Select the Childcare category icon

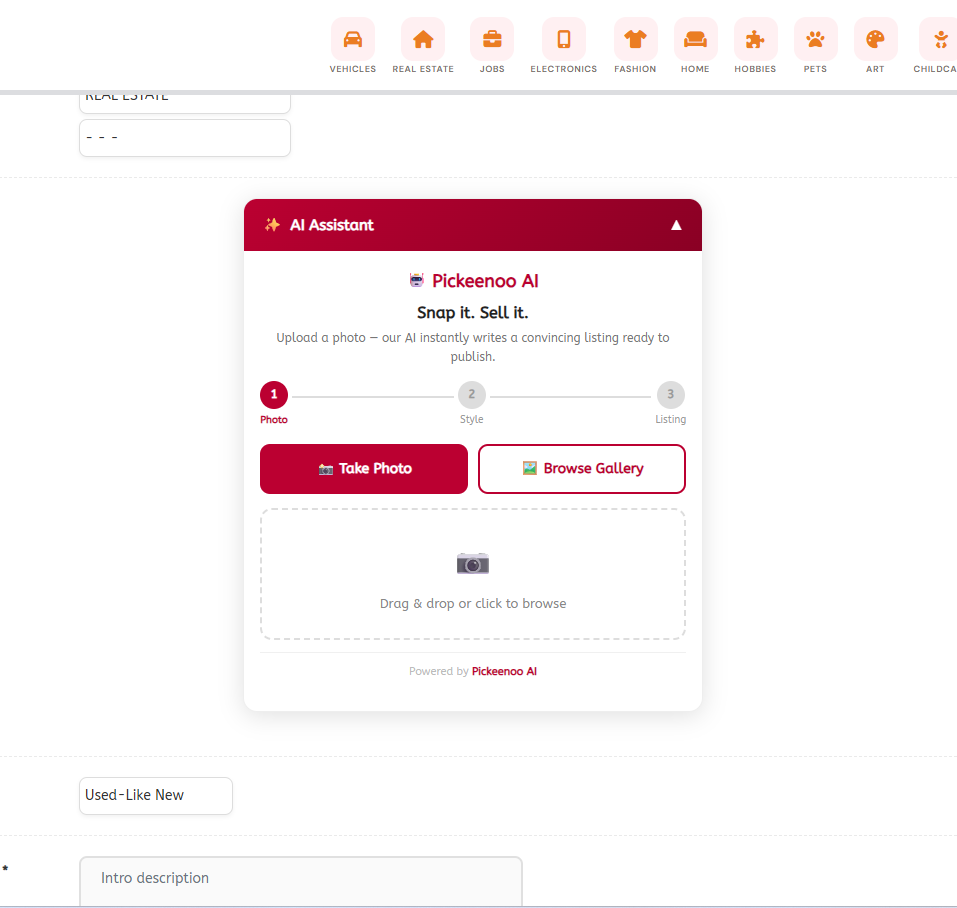point(938,39)
